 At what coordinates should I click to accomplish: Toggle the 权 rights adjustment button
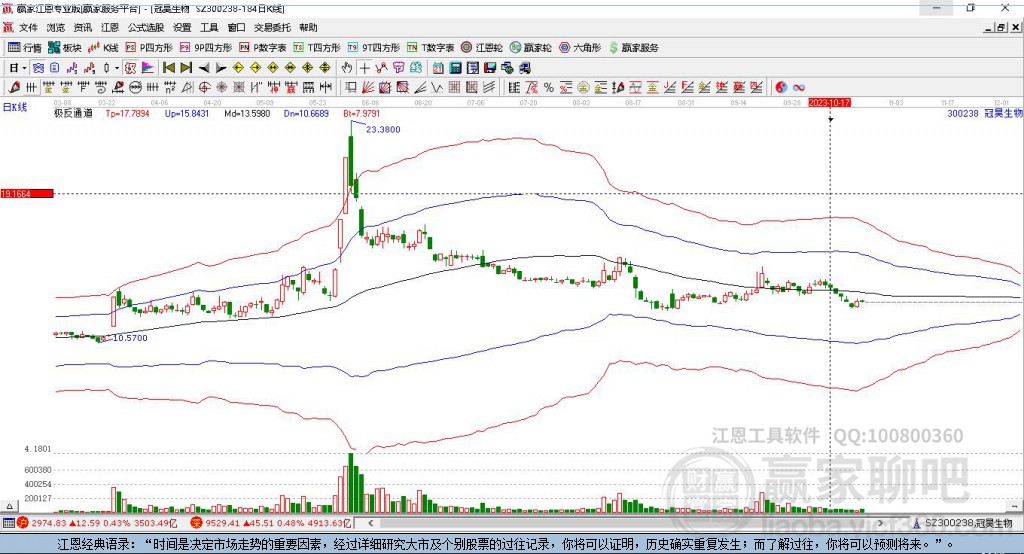click(130, 68)
